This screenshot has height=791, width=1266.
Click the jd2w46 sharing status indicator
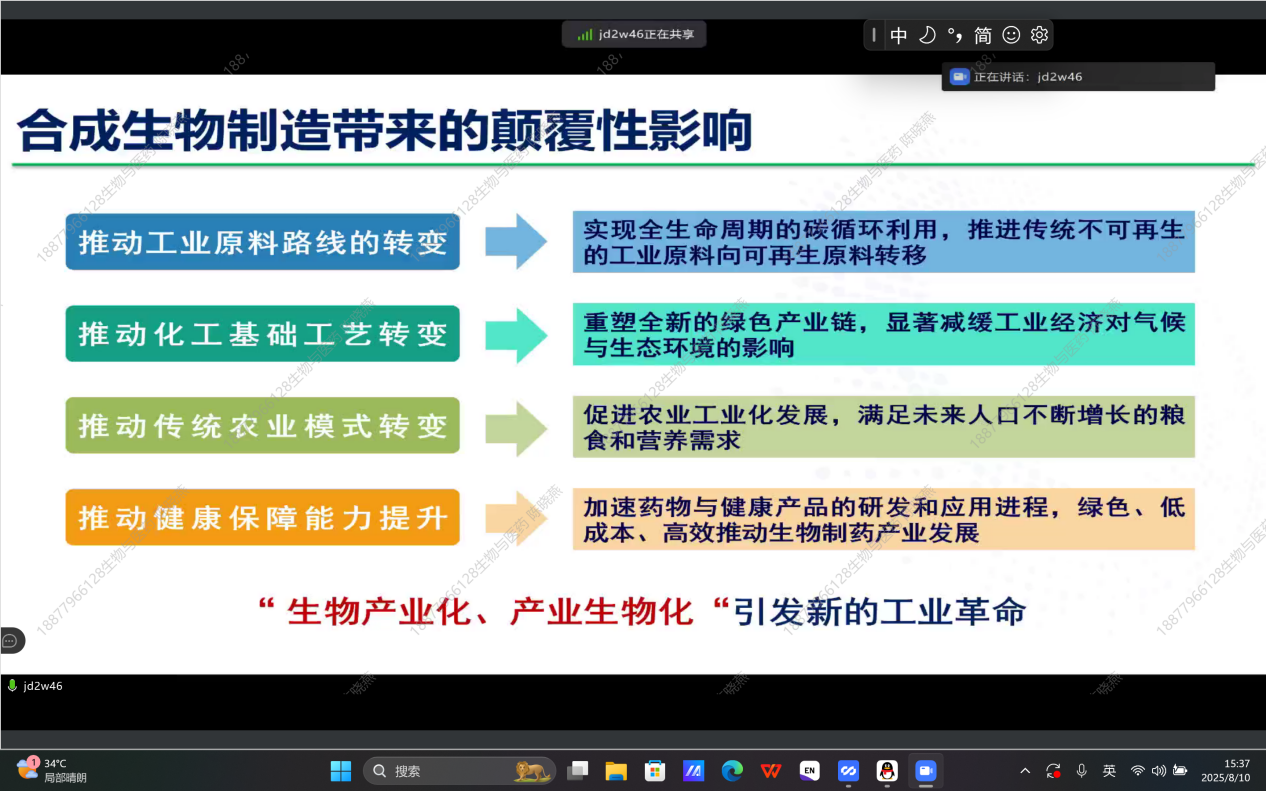click(635, 34)
